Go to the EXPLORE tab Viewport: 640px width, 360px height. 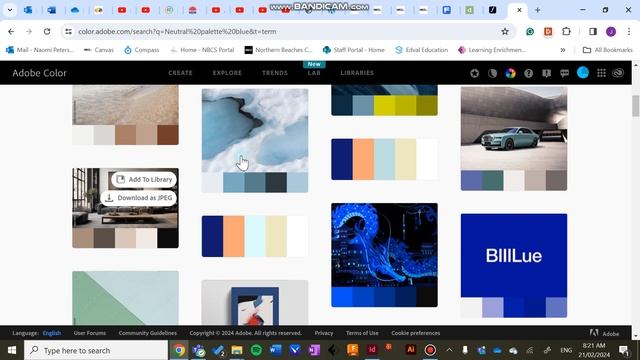point(227,73)
